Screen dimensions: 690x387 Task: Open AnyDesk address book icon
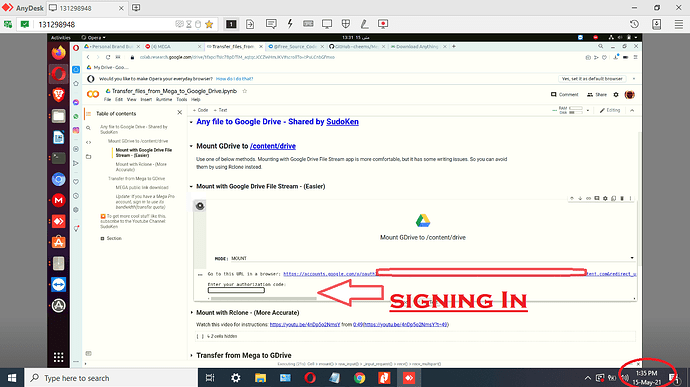tap(656, 24)
